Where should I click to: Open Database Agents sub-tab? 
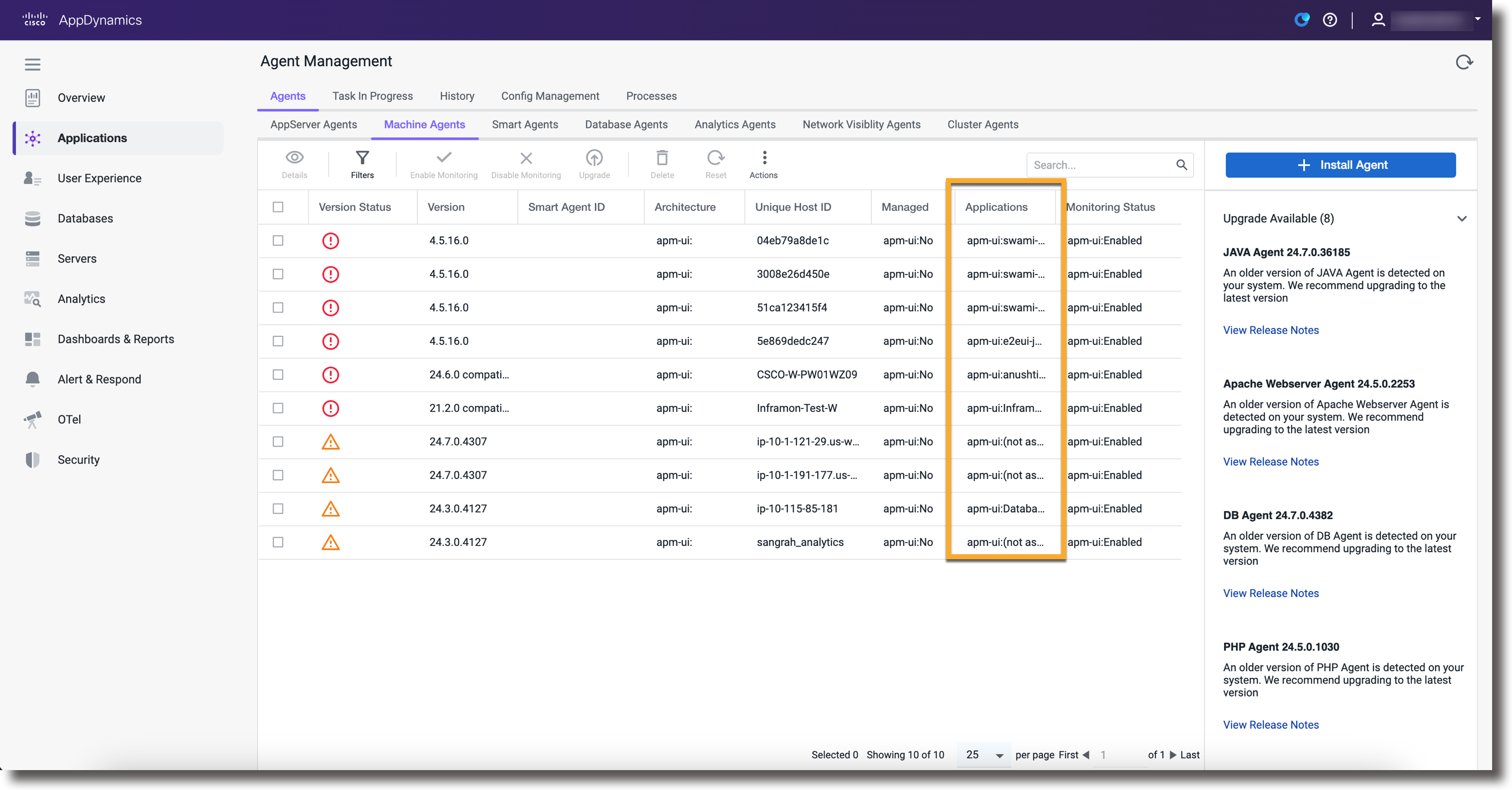[x=626, y=124]
